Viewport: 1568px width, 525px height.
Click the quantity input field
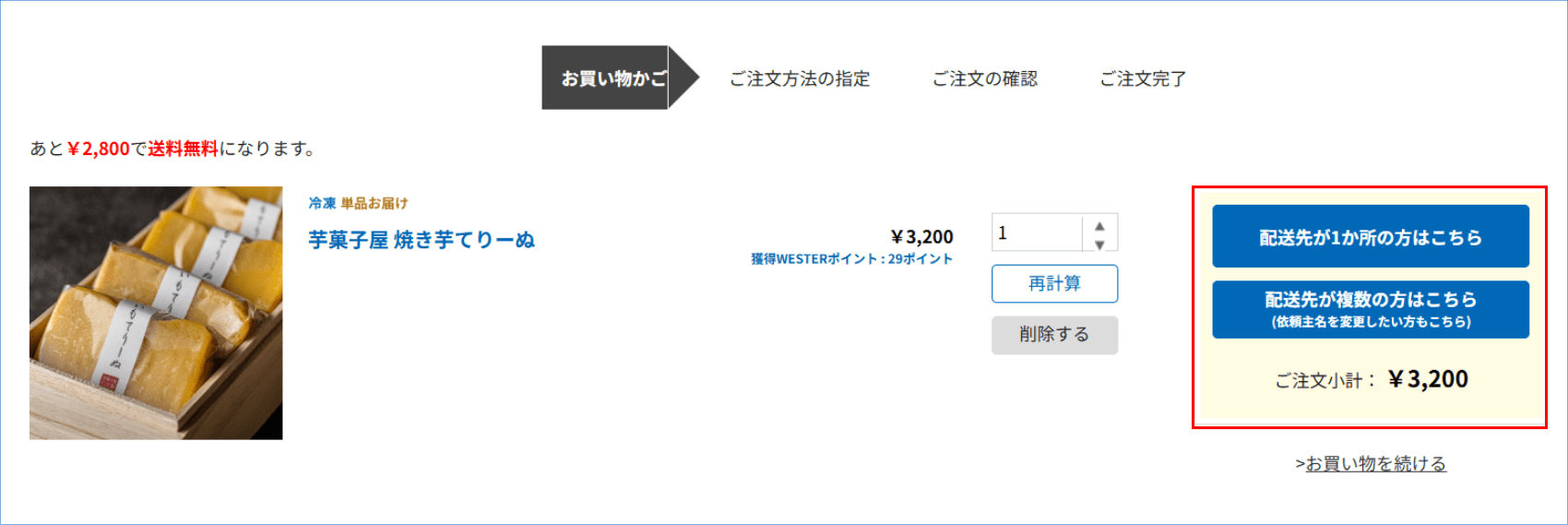[1037, 233]
